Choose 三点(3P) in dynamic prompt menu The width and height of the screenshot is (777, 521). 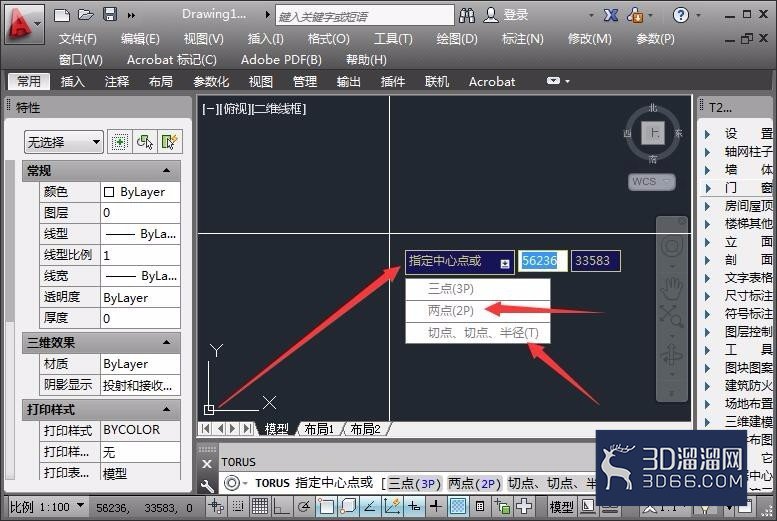click(478, 289)
